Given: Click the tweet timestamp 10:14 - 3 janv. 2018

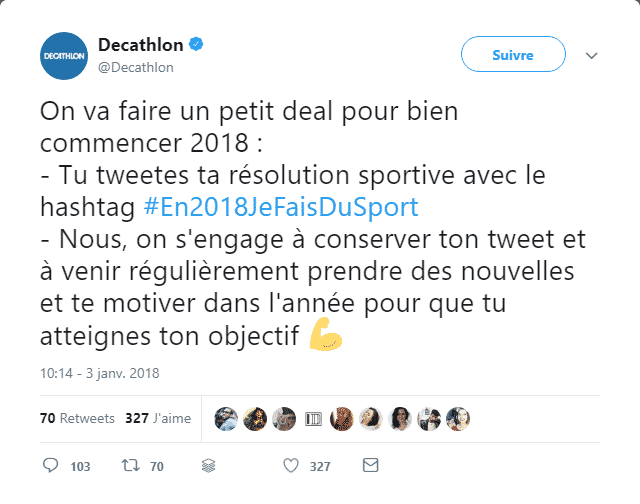Looking at the screenshot, I should point(100,375).
